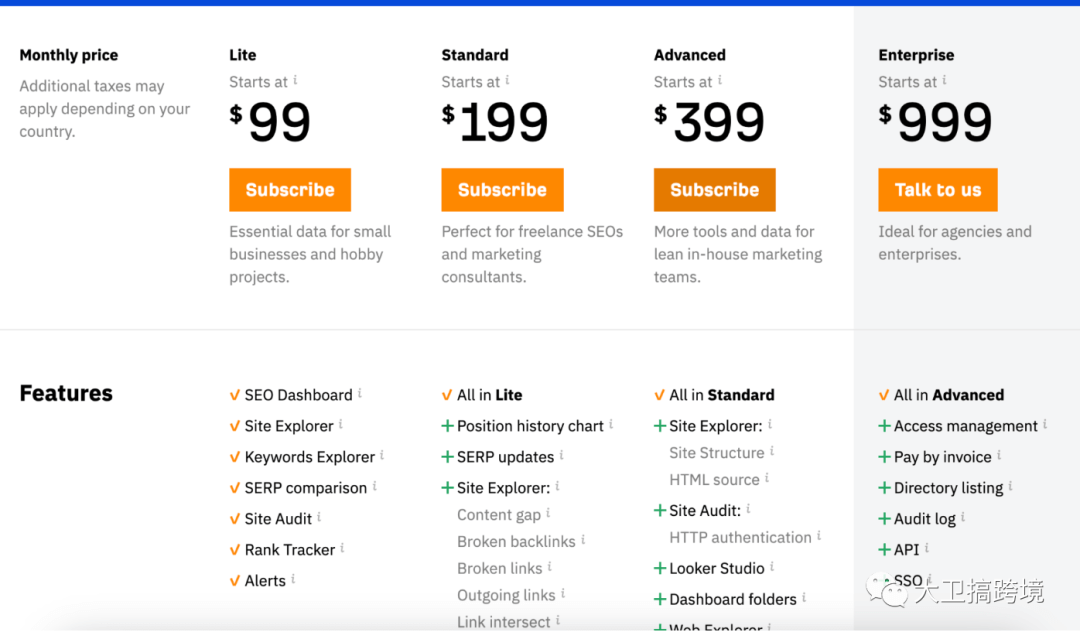Click the info icon beside Looker Studio
Screen dimensions: 1080x639
[x=772, y=566]
